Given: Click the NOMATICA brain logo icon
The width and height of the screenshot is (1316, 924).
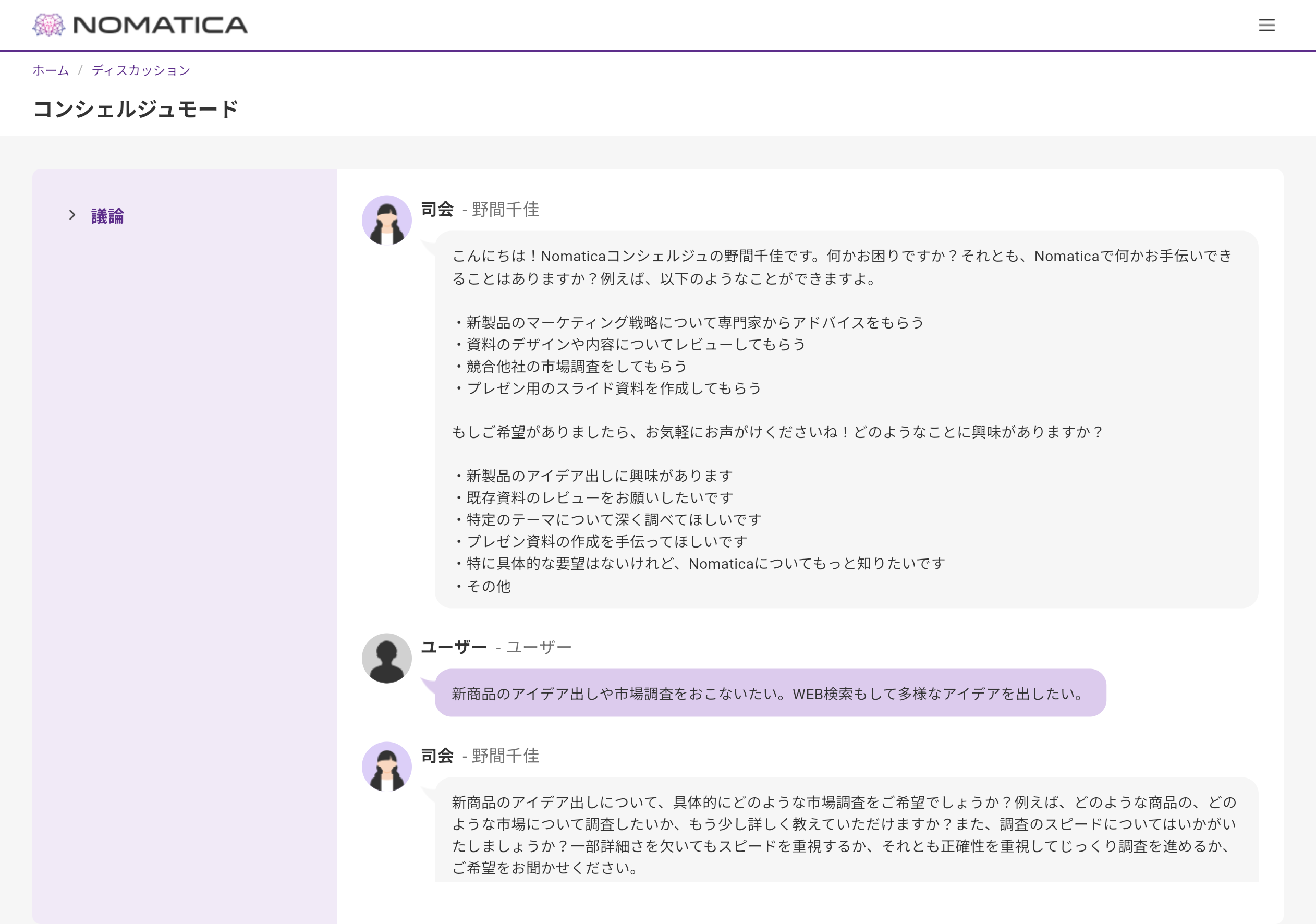Looking at the screenshot, I should (x=50, y=24).
